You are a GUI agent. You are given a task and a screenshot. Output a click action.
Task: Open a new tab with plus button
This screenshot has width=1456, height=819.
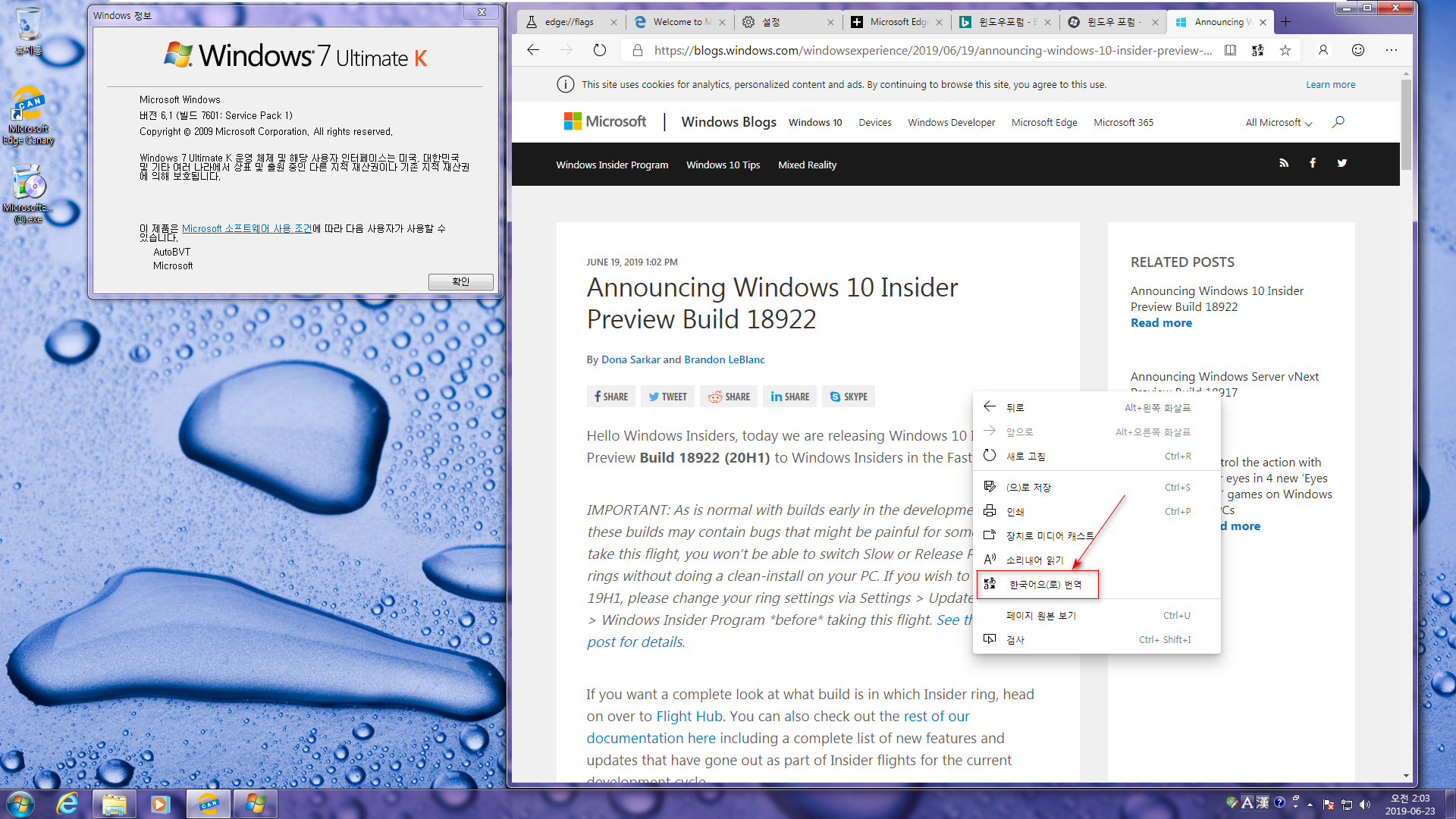coord(1286,22)
